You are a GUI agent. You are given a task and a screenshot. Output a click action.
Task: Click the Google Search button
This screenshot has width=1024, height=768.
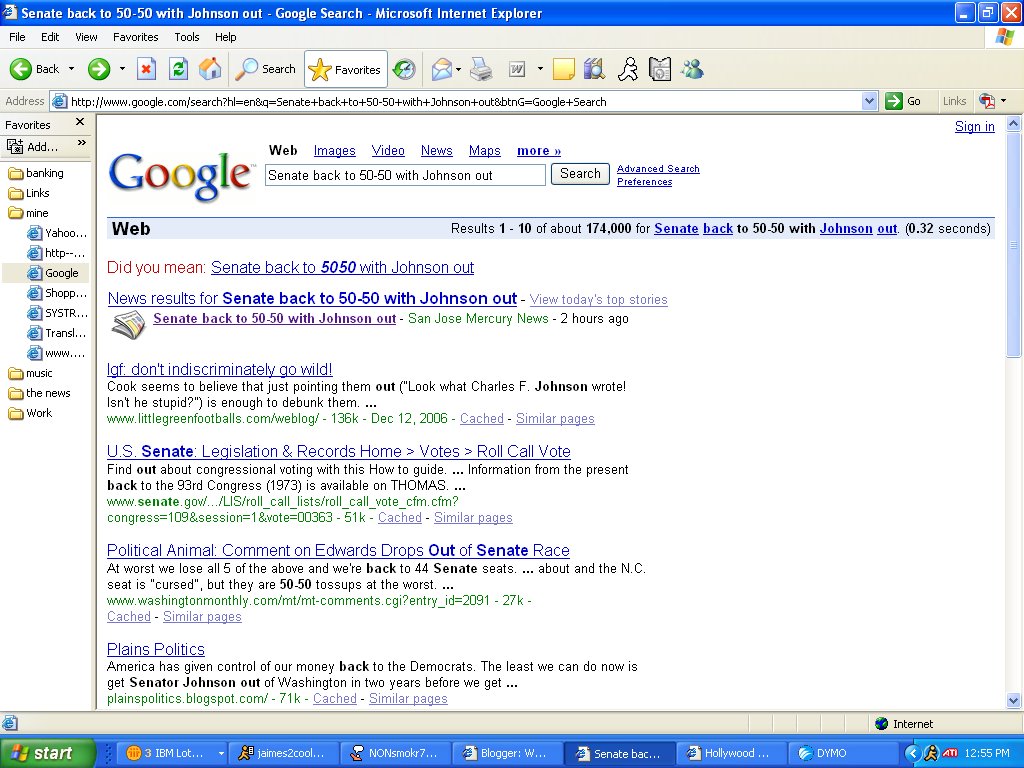pyautogui.click(x=580, y=174)
